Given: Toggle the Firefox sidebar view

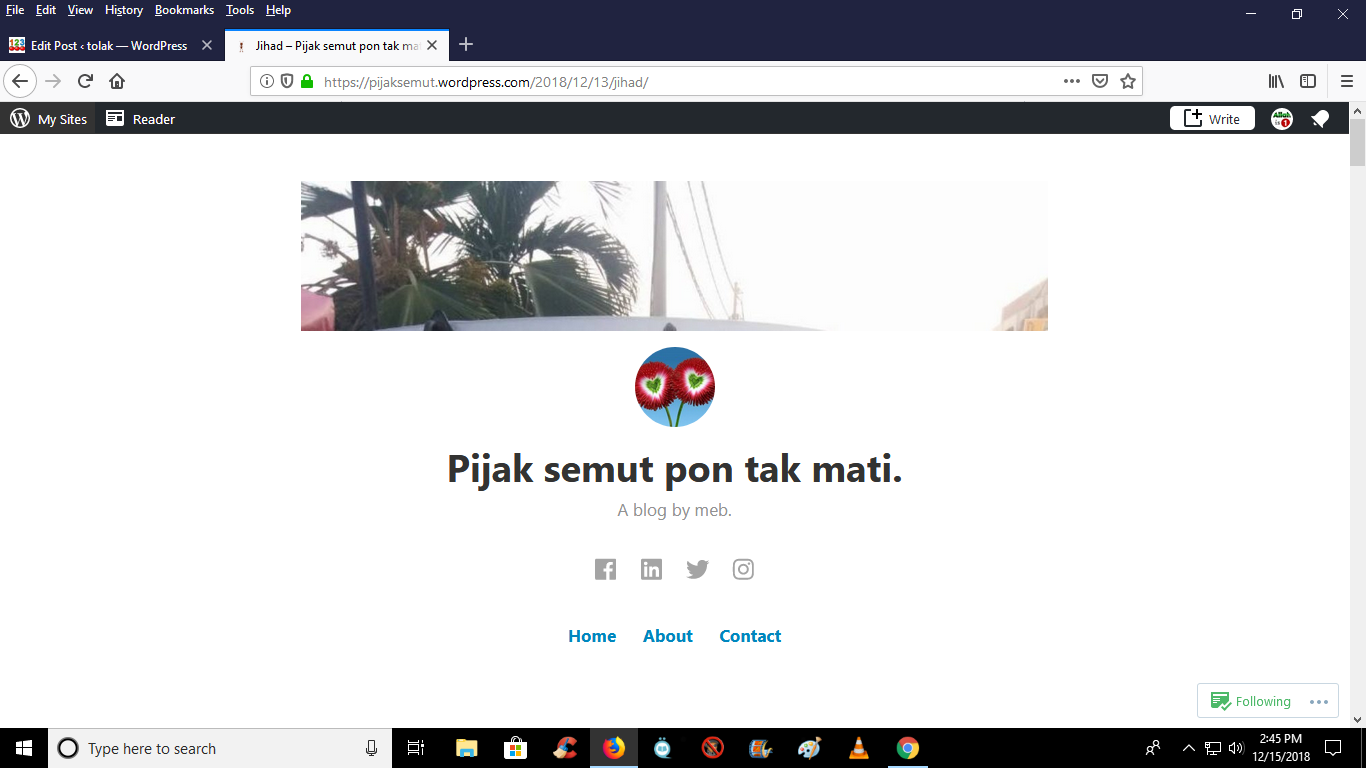Looking at the screenshot, I should click(1308, 82).
